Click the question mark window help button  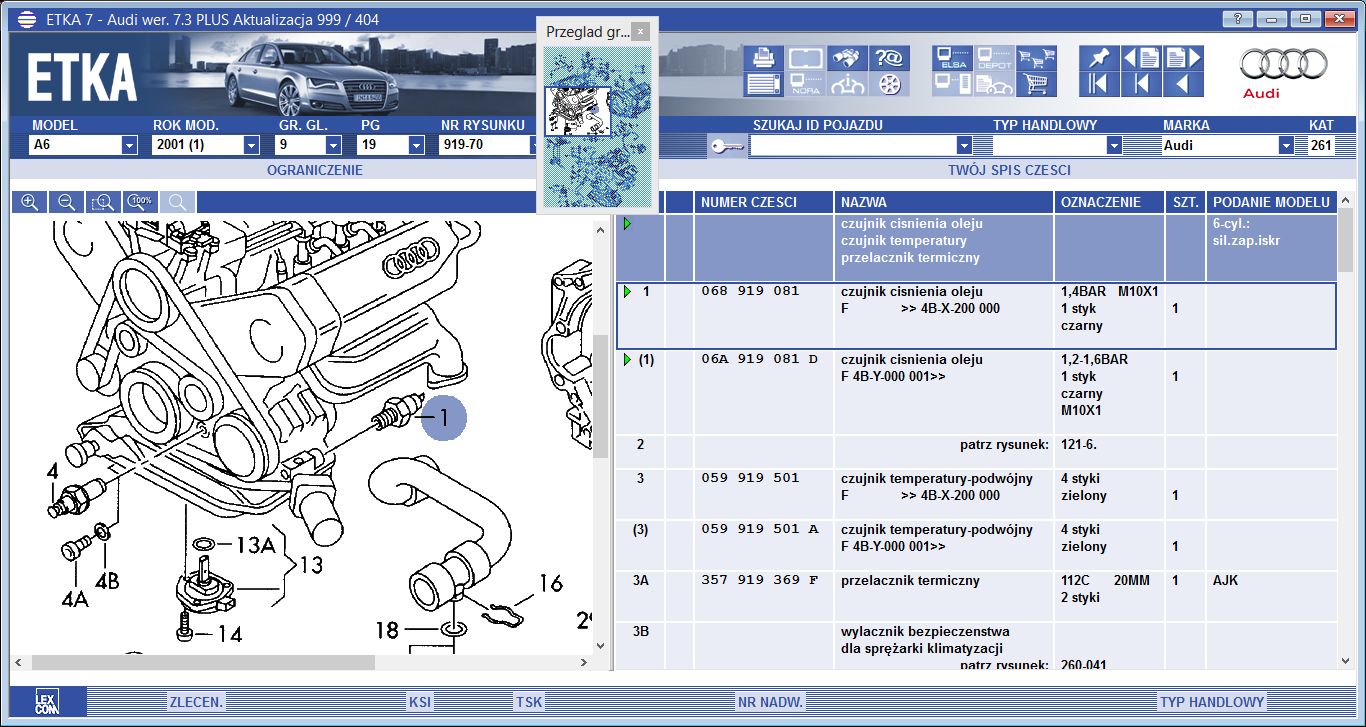click(x=1238, y=18)
